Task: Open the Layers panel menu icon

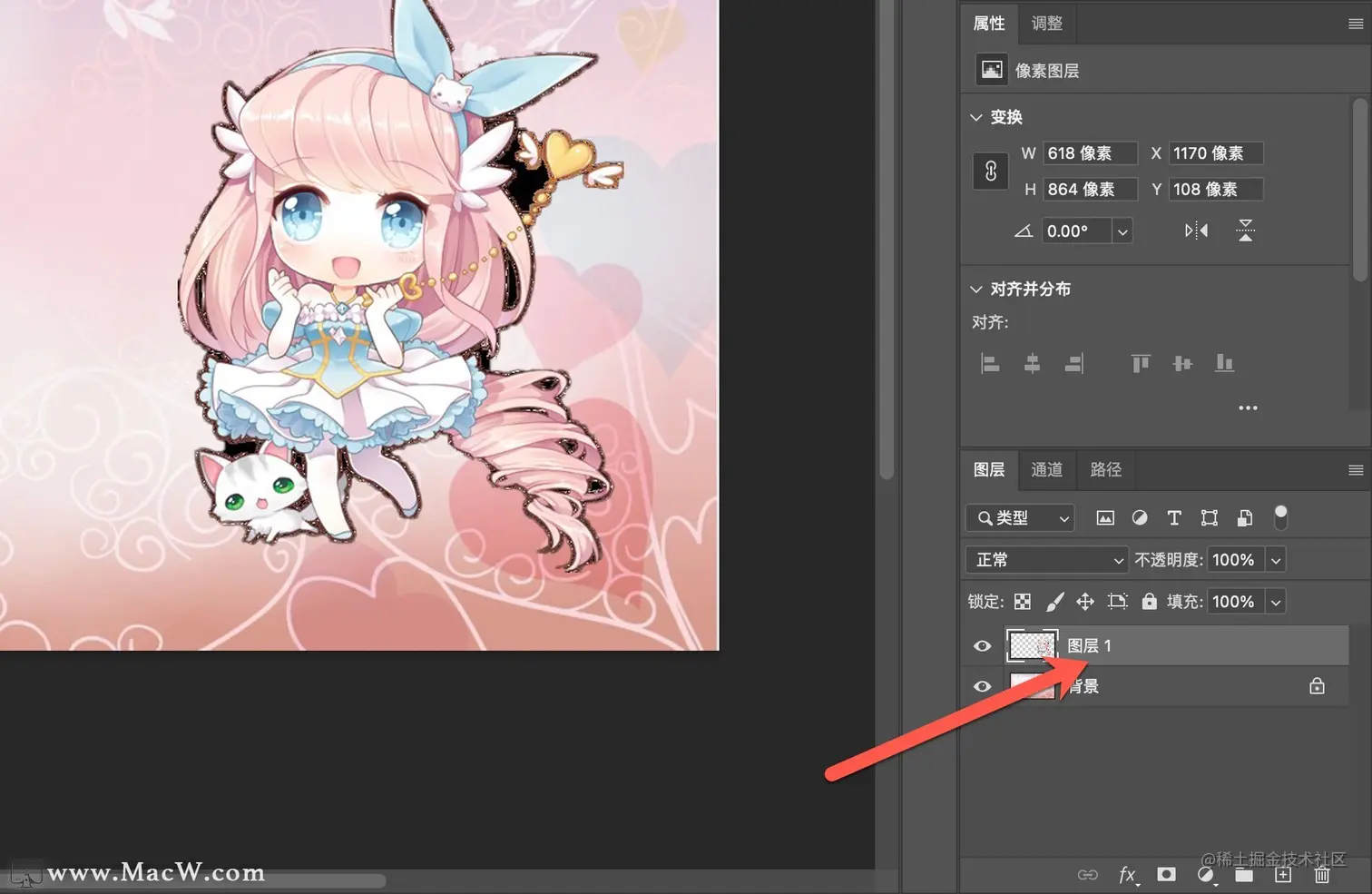Action: pos(1356,470)
